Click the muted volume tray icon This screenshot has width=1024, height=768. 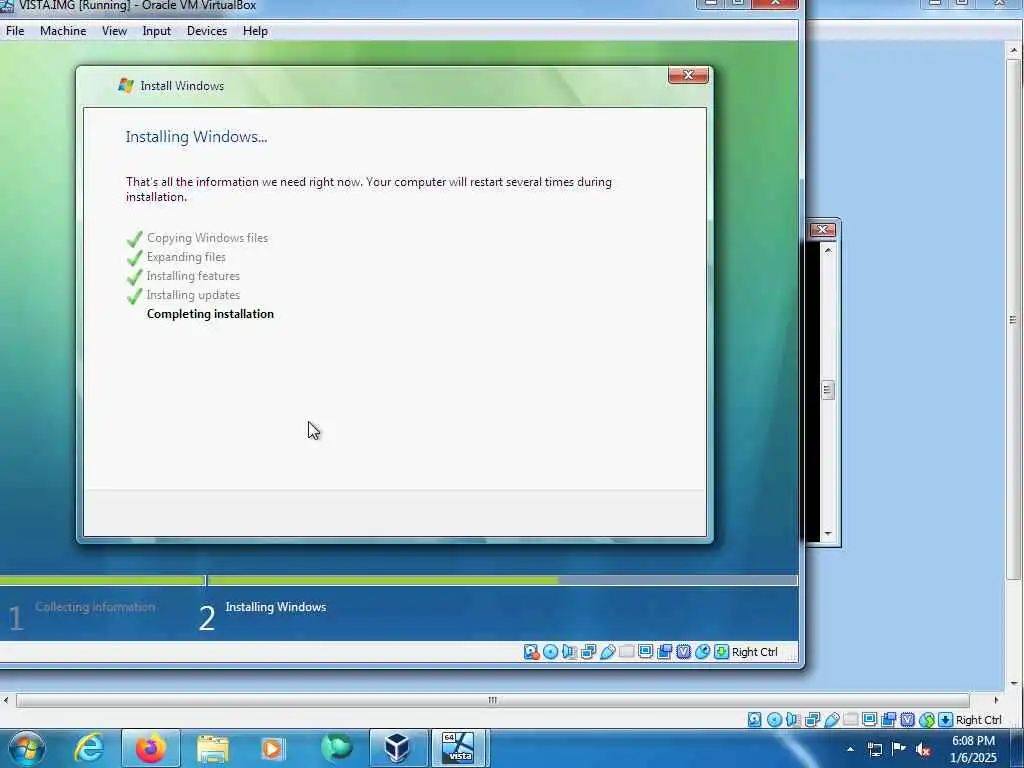[x=923, y=749]
